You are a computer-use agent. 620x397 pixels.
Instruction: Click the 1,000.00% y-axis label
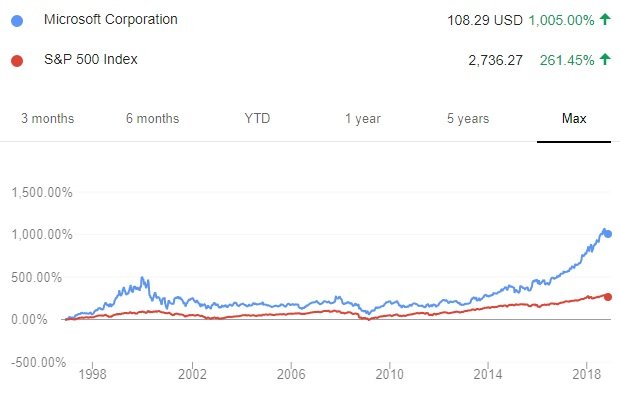click(42, 234)
